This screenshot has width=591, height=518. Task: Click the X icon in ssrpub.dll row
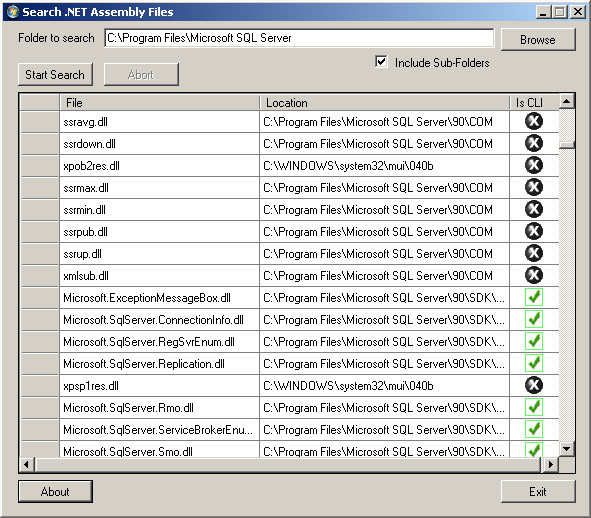[x=534, y=231]
